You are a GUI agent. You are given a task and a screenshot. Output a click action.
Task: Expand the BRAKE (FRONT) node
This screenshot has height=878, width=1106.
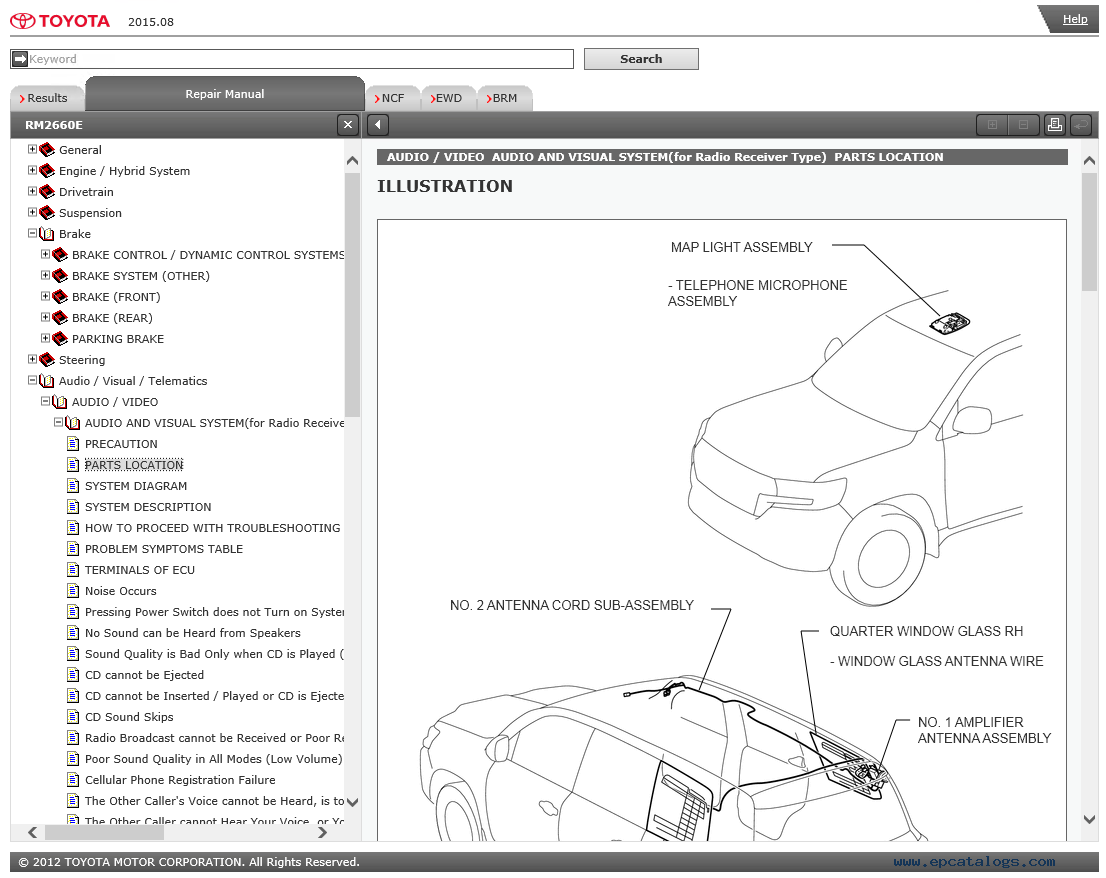click(45, 295)
